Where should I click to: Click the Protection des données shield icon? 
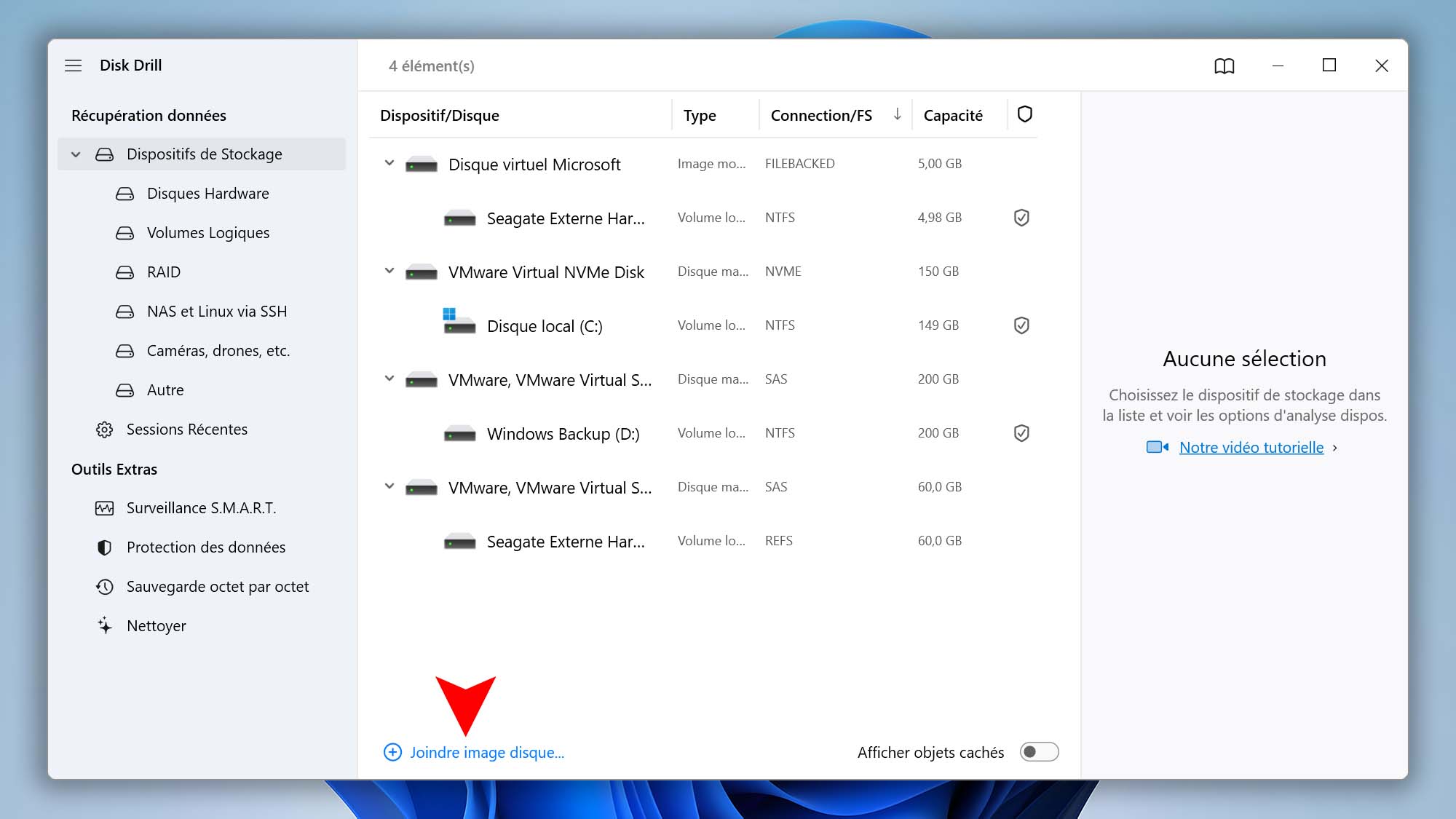coord(104,547)
